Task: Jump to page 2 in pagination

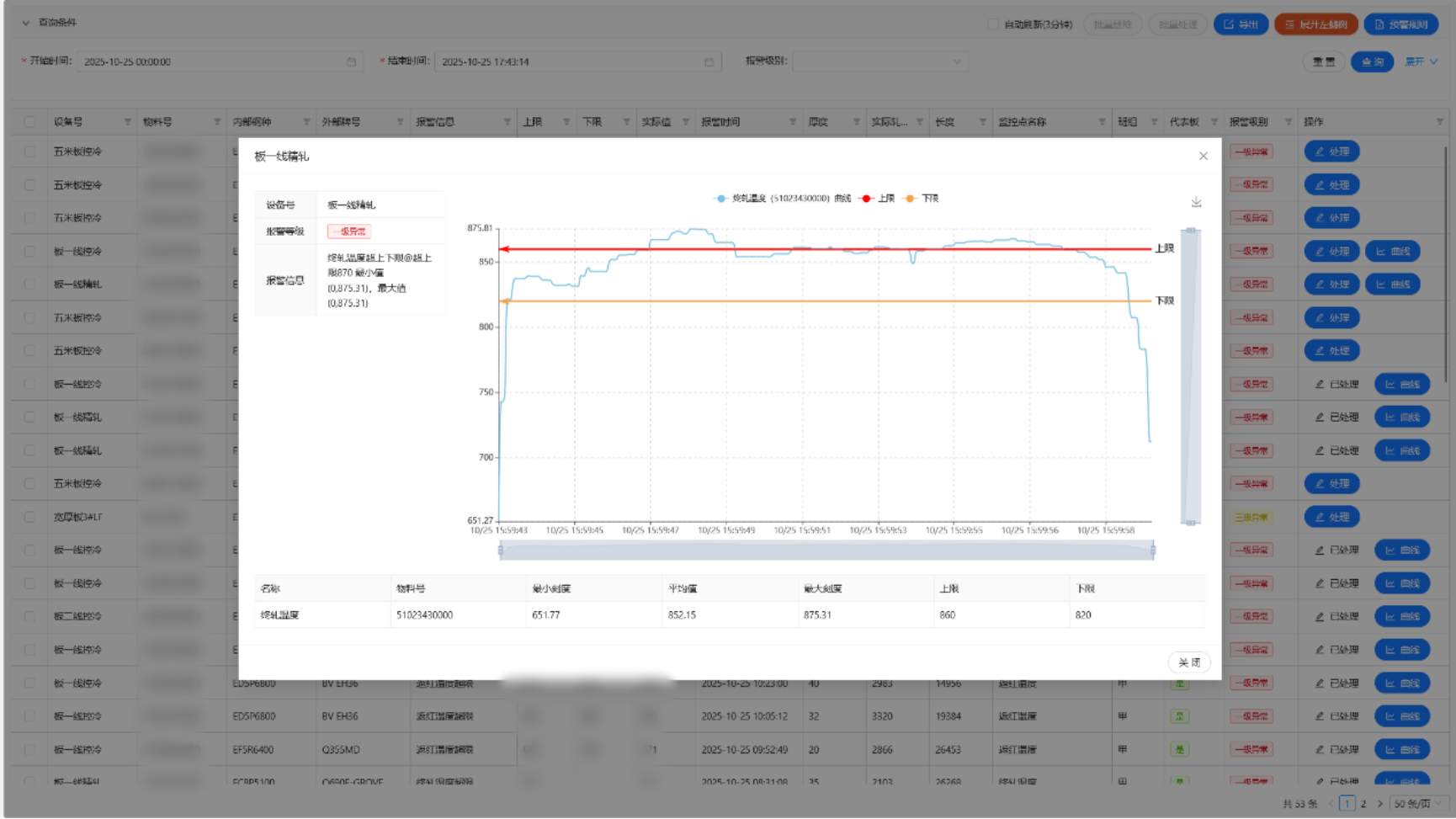Action: click(x=1363, y=804)
